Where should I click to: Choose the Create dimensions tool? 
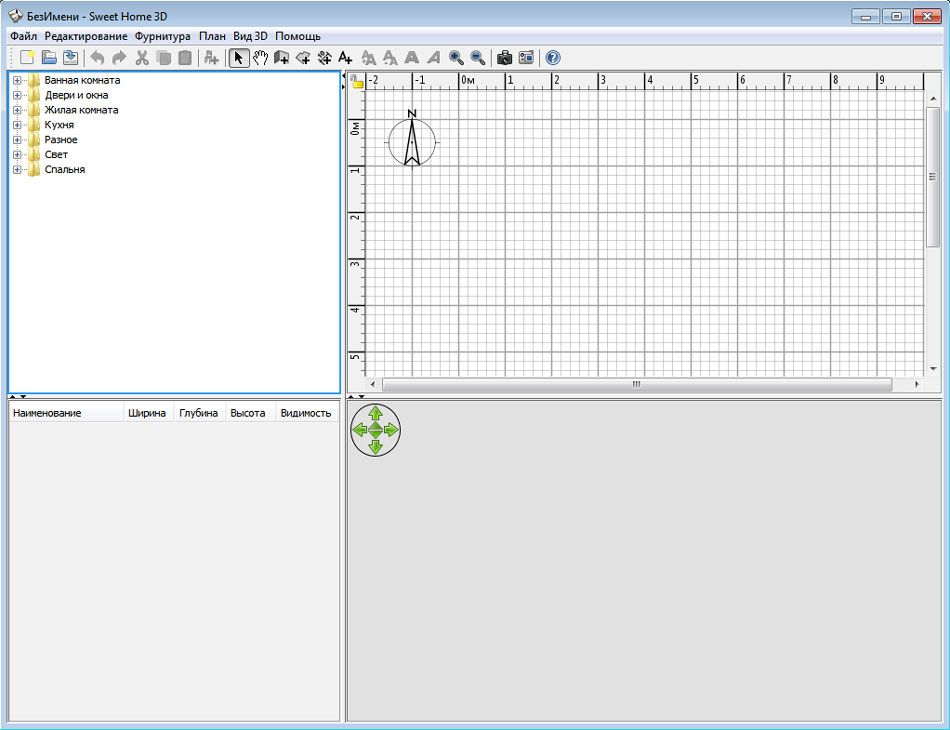click(x=325, y=58)
